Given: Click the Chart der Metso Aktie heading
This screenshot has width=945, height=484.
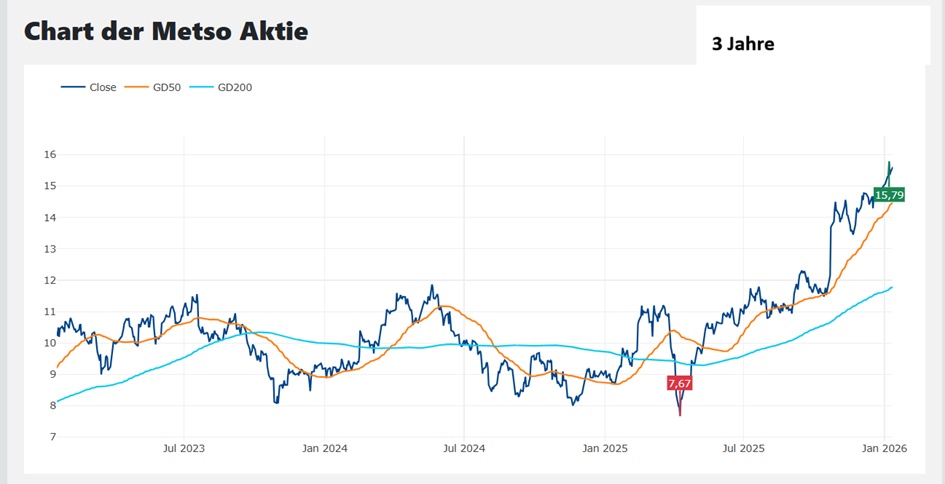Looking at the screenshot, I should 166,31.
